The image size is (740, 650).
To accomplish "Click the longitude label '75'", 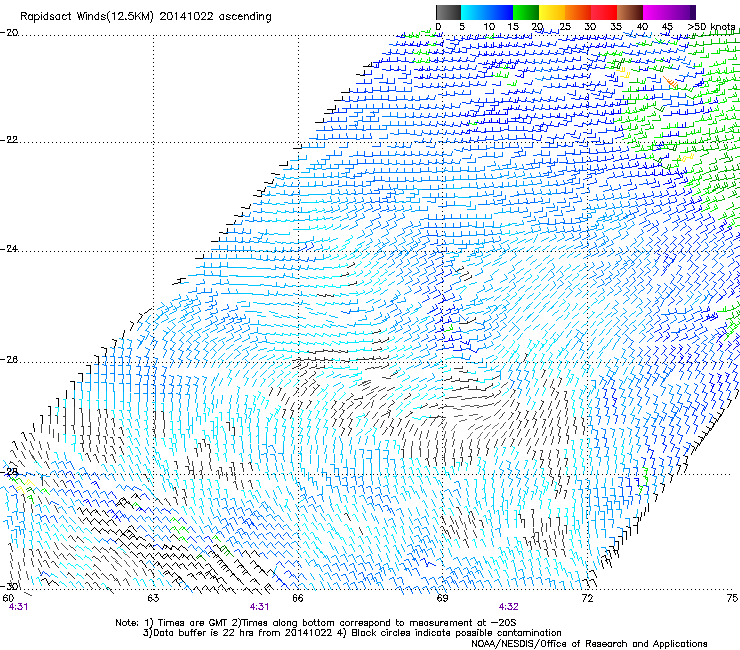I will [x=732, y=598].
